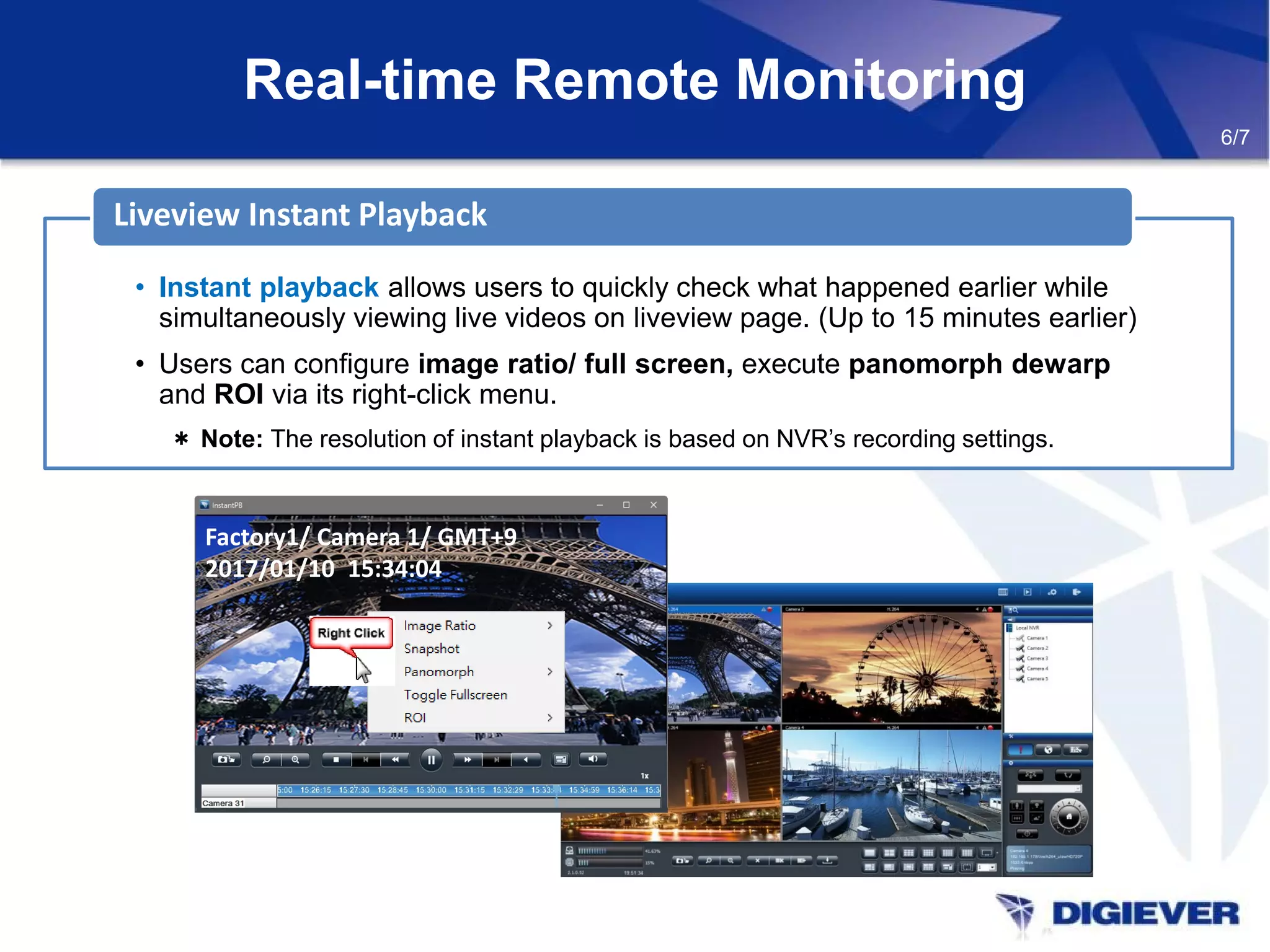1270x952 pixels.
Task: Rewind the InstantPB playback
Action: [395, 759]
